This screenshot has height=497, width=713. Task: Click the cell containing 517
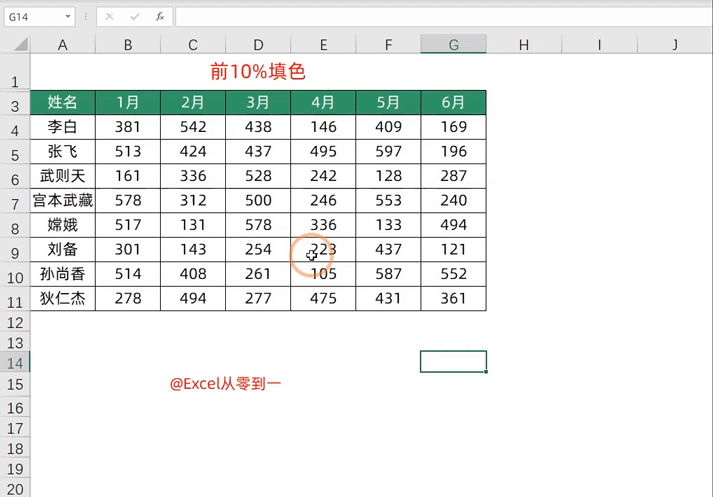[128, 225]
